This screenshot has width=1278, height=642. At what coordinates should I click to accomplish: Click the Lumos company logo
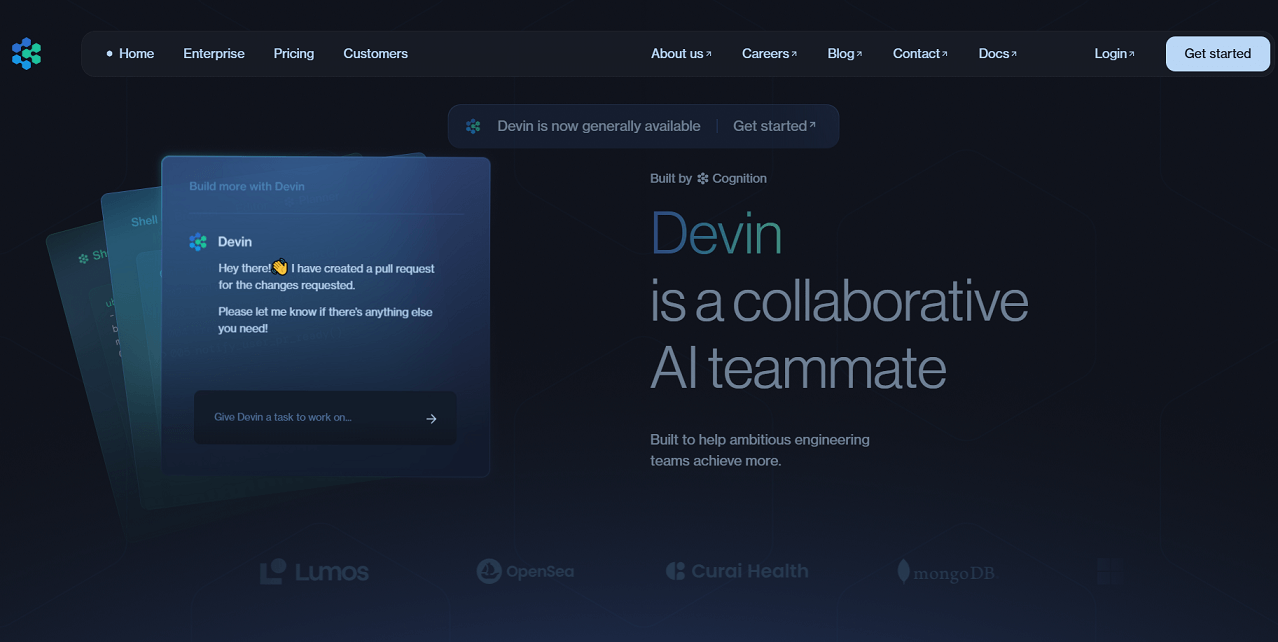point(313,571)
